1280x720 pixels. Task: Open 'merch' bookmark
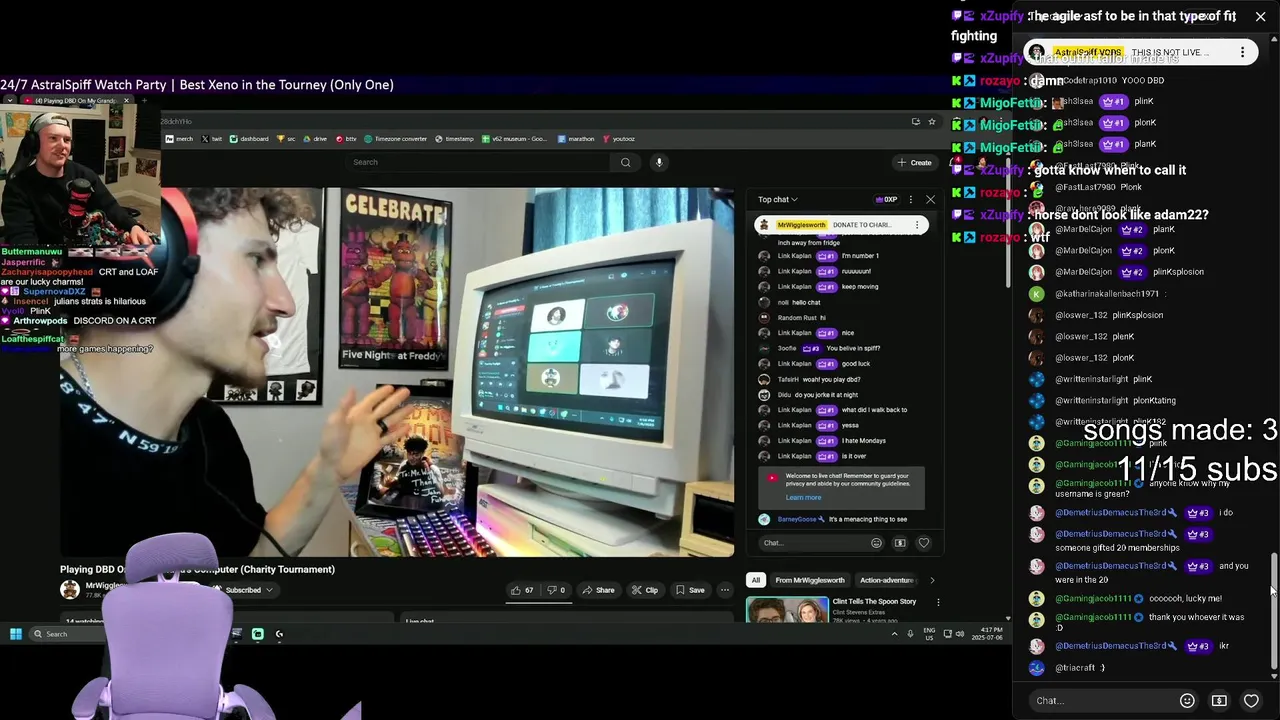coord(179,139)
